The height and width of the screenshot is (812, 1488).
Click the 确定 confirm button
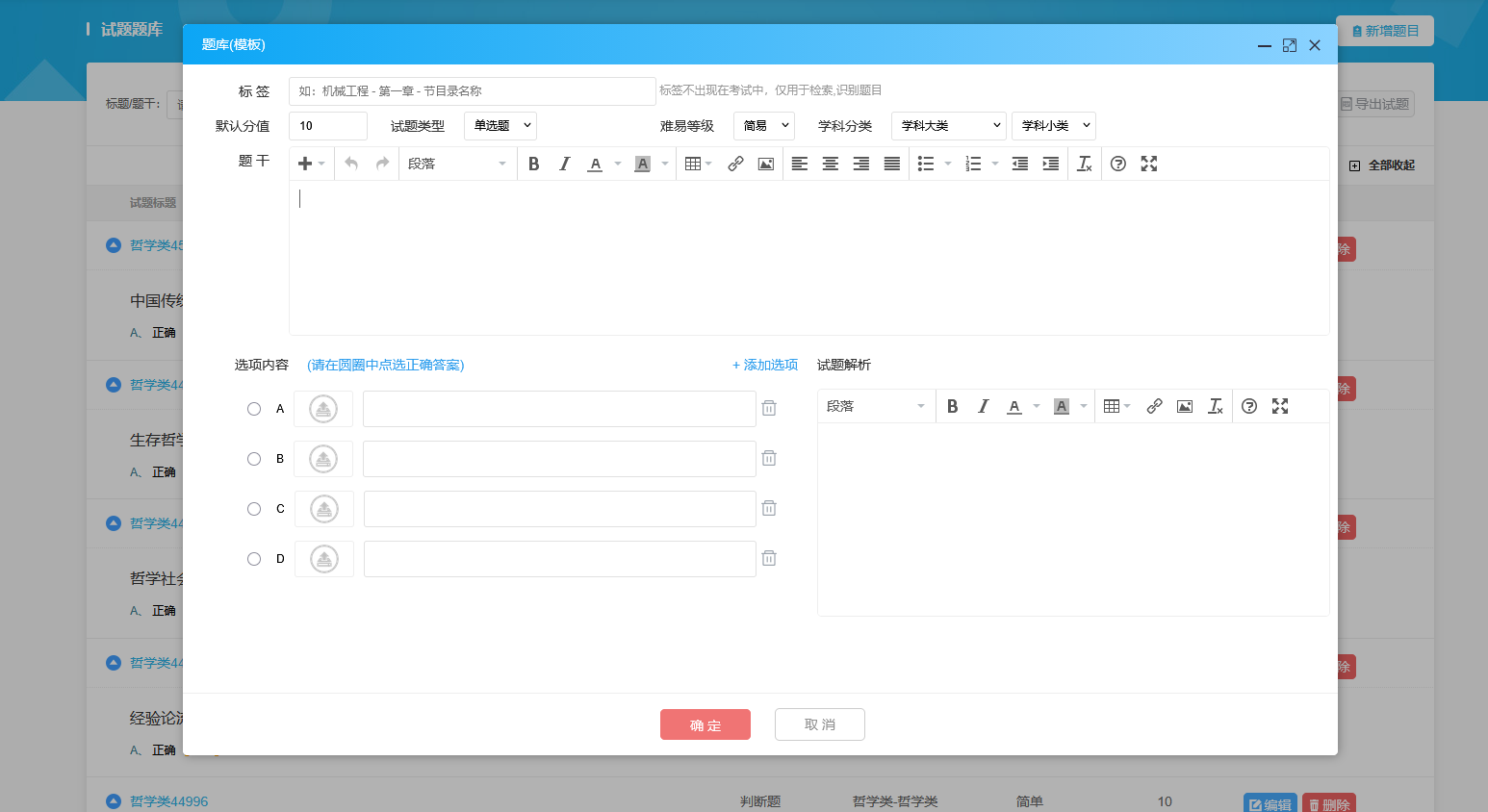point(706,724)
